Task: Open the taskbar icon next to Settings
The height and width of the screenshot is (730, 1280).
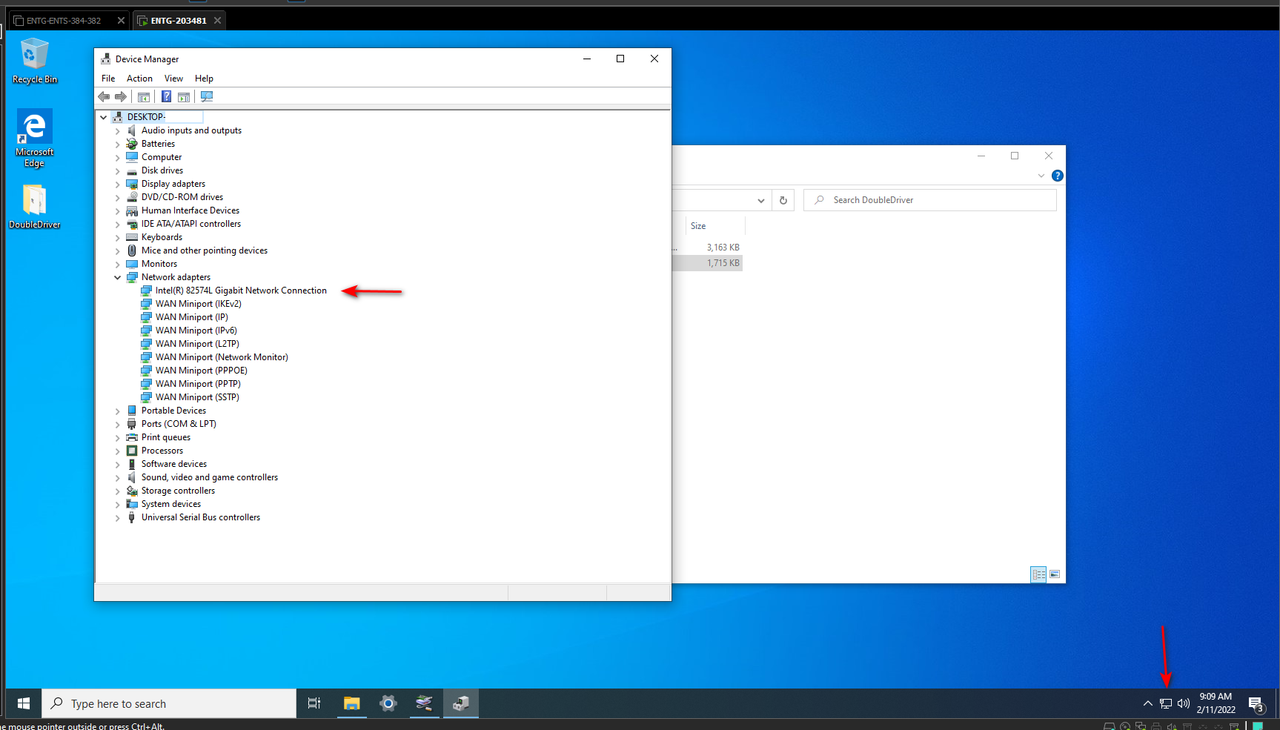Action: click(424, 703)
